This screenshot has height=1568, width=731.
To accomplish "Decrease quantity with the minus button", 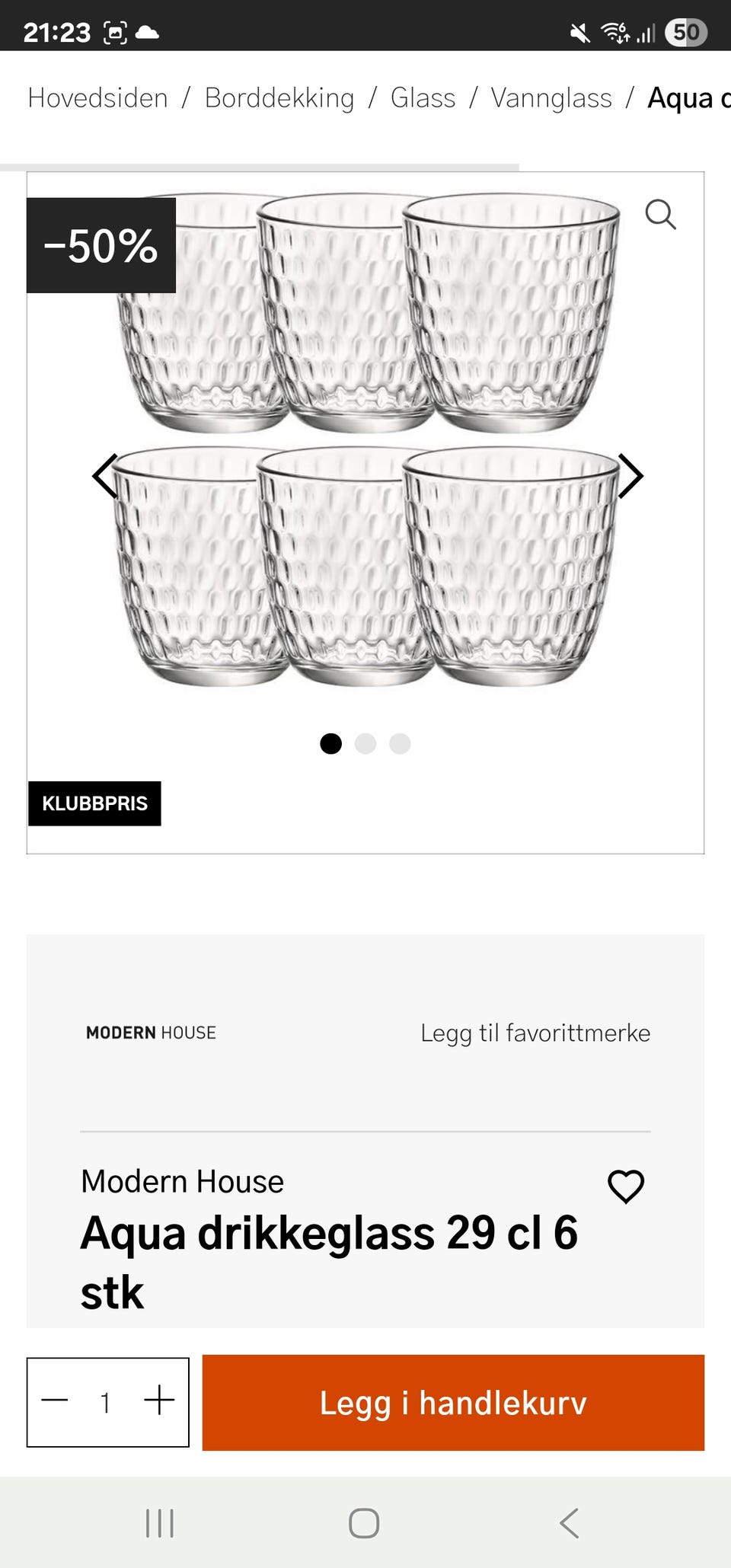I will [x=55, y=1400].
